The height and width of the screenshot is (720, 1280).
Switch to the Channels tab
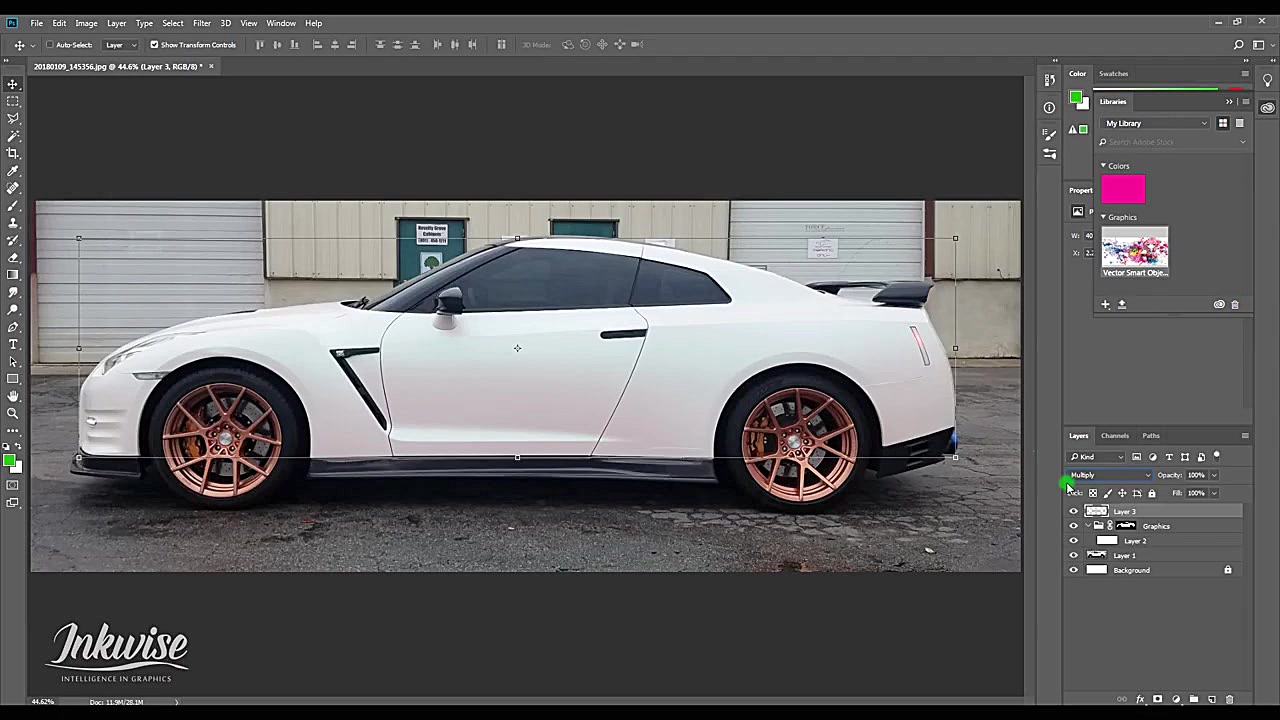[1114, 436]
